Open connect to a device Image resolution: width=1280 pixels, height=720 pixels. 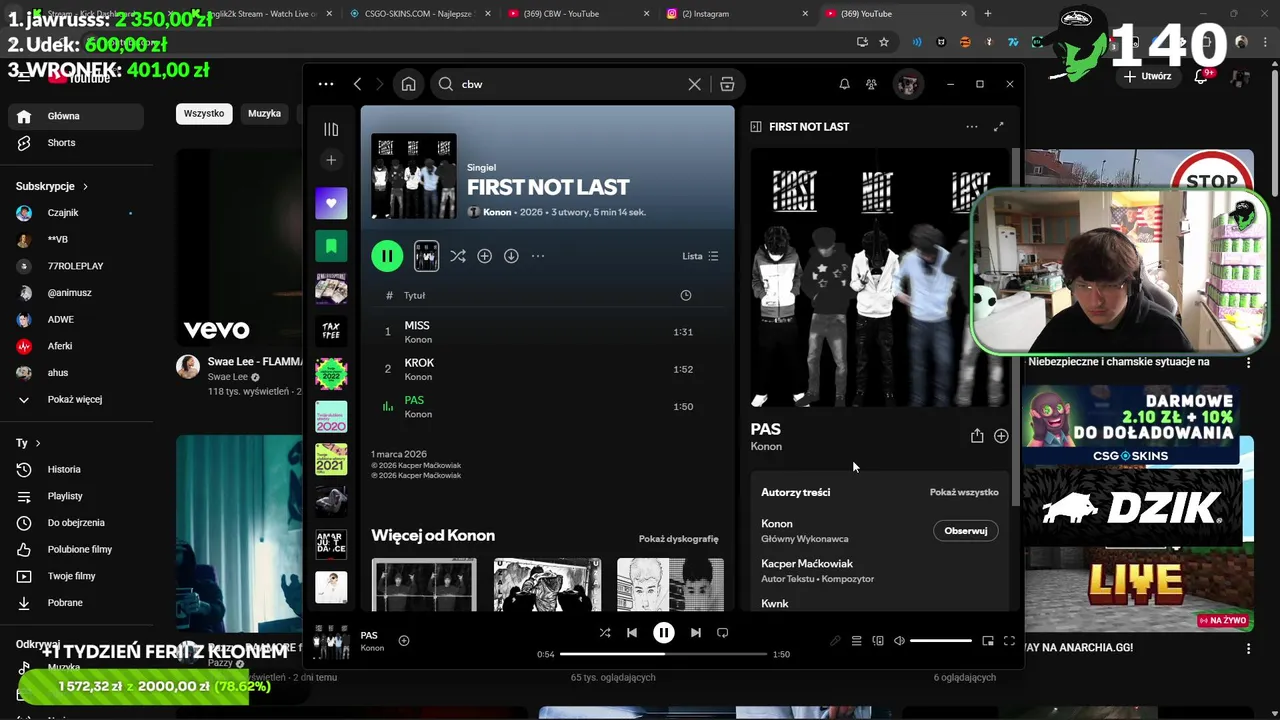tap(878, 641)
